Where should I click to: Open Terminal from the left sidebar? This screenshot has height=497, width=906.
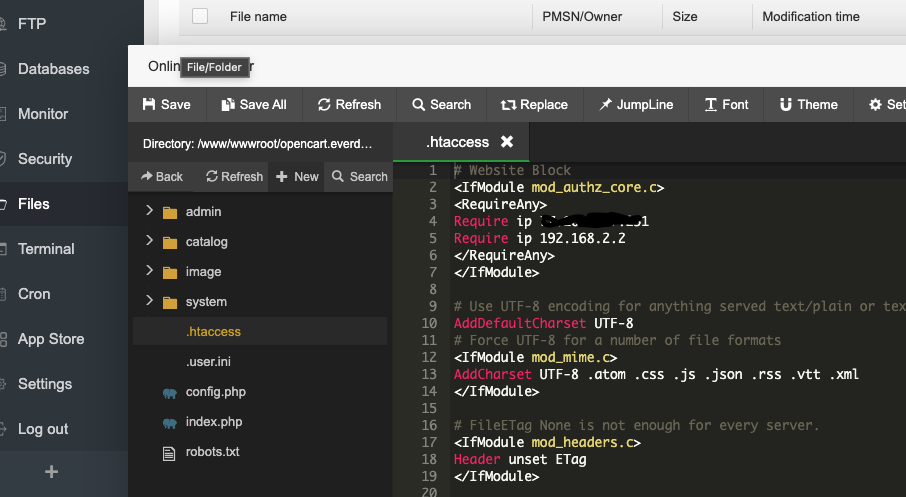(46, 249)
